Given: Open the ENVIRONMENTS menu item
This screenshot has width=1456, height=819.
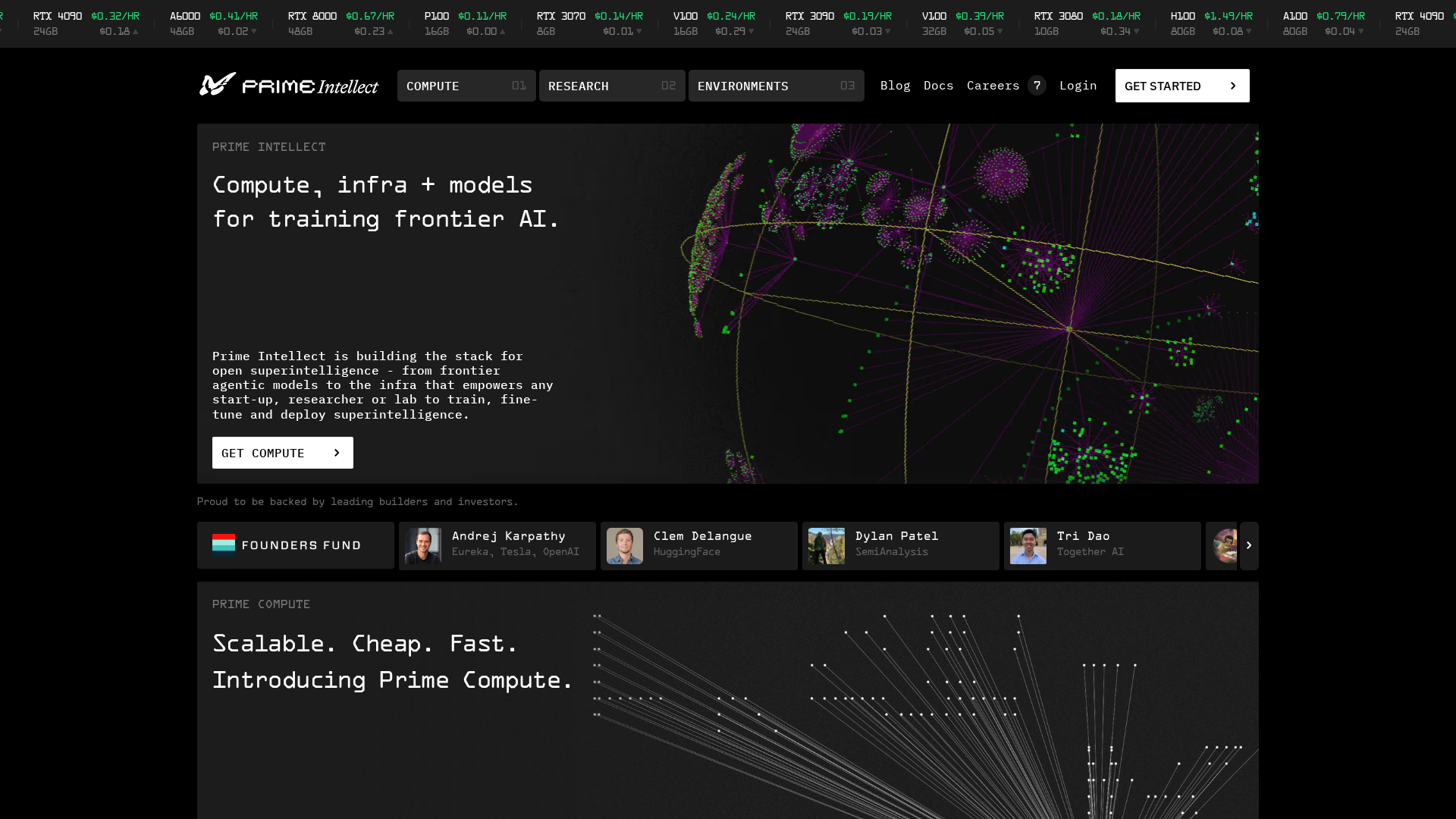Looking at the screenshot, I should (x=776, y=86).
